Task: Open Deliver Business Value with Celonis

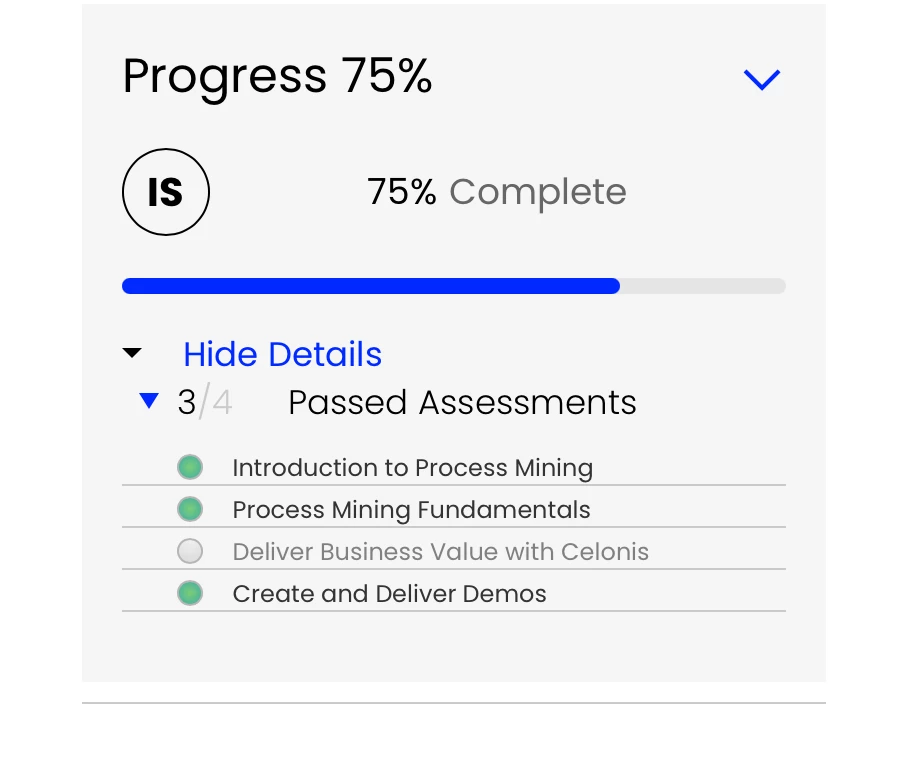Action: tap(440, 551)
